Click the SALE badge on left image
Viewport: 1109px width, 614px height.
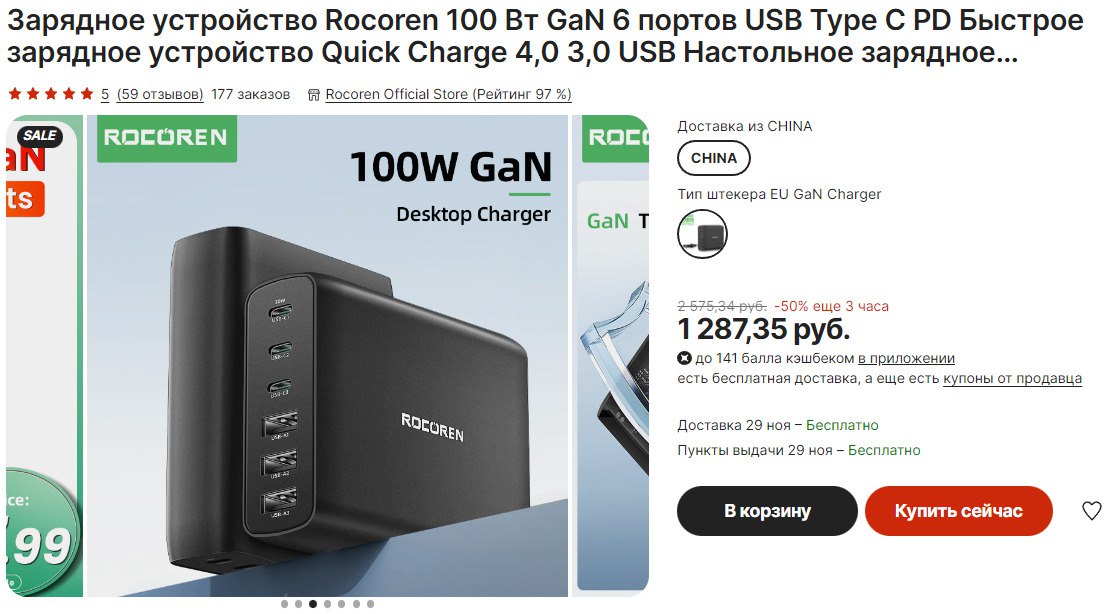40,135
